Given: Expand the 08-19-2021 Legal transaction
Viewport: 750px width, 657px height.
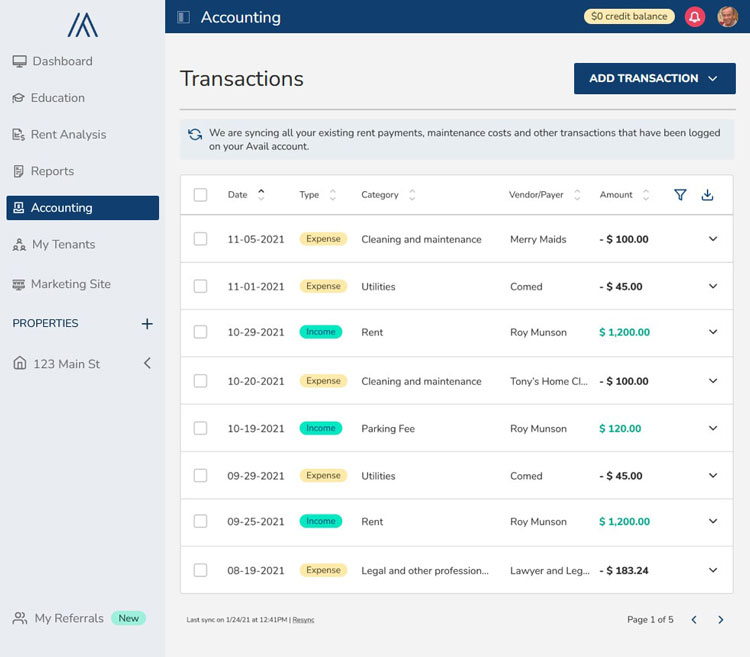Looking at the screenshot, I should coord(713,570).
